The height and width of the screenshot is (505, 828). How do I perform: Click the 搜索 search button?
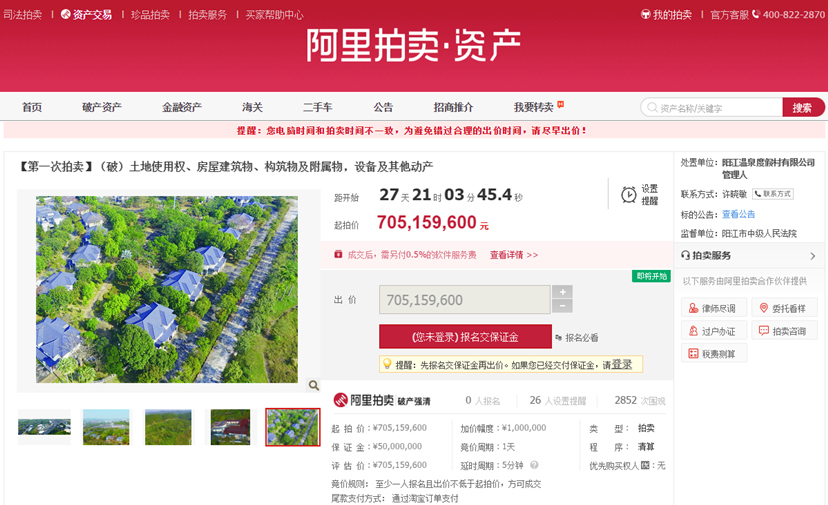tap(803, 108)
